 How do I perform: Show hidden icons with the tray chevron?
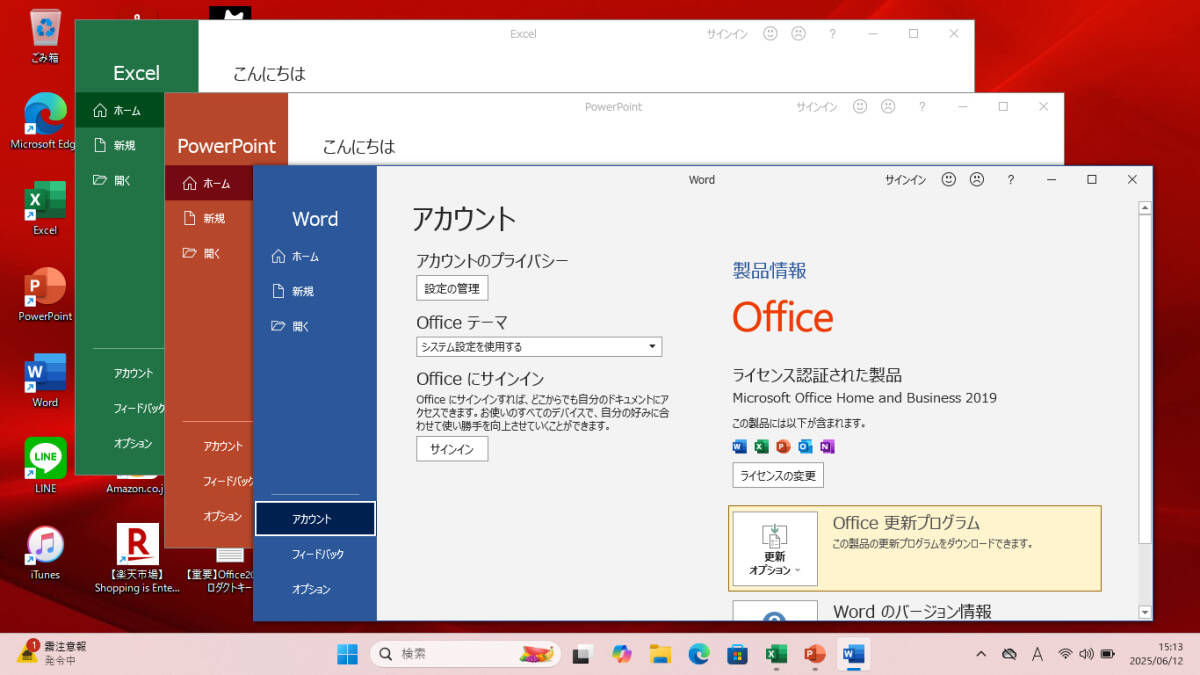pyautogui.click(x=982, y=654)
